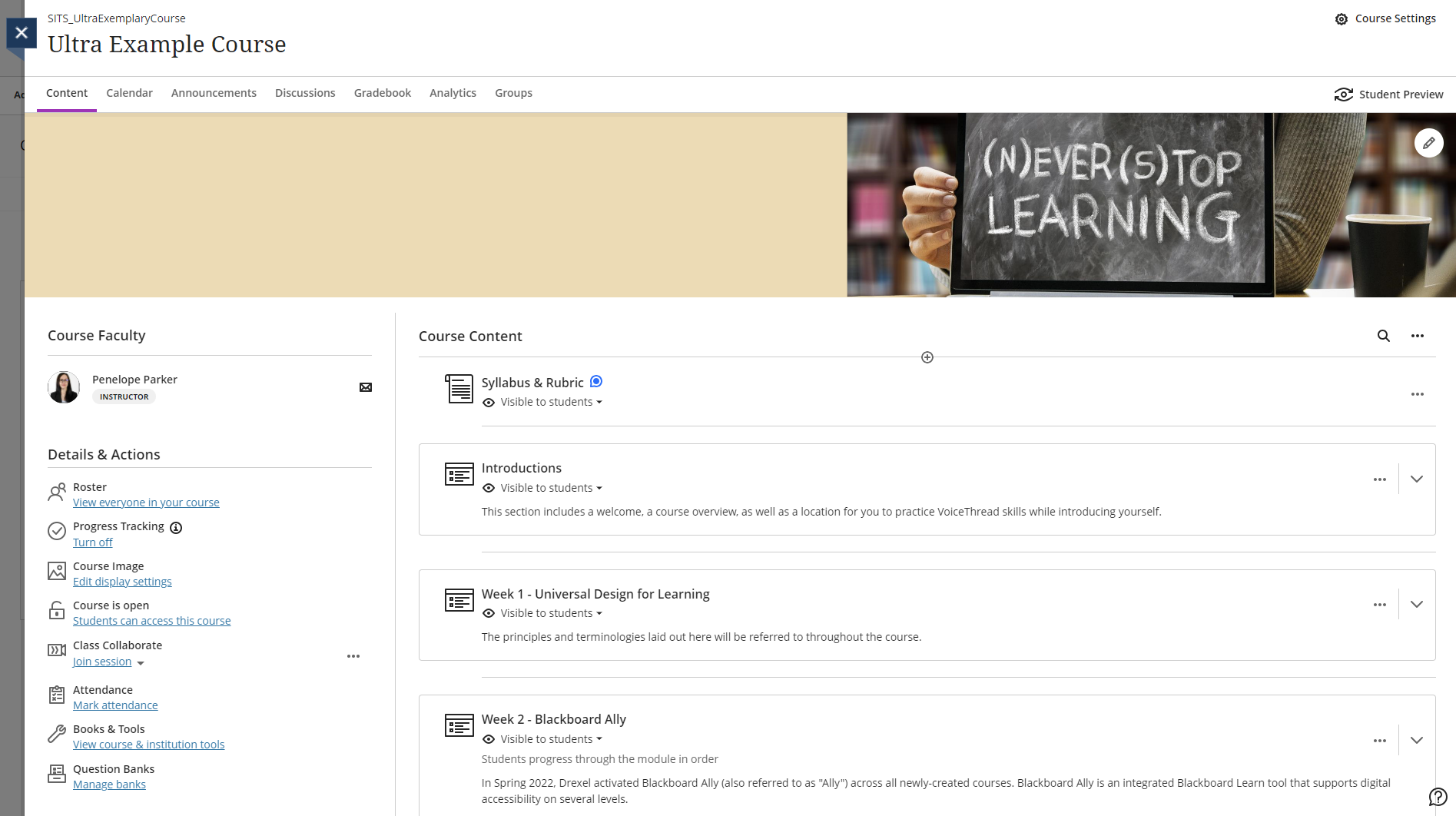Expand Week 2 Blackboard Ally module chevron
Screen dimensions: 1456x816
tap(1416, 740)
